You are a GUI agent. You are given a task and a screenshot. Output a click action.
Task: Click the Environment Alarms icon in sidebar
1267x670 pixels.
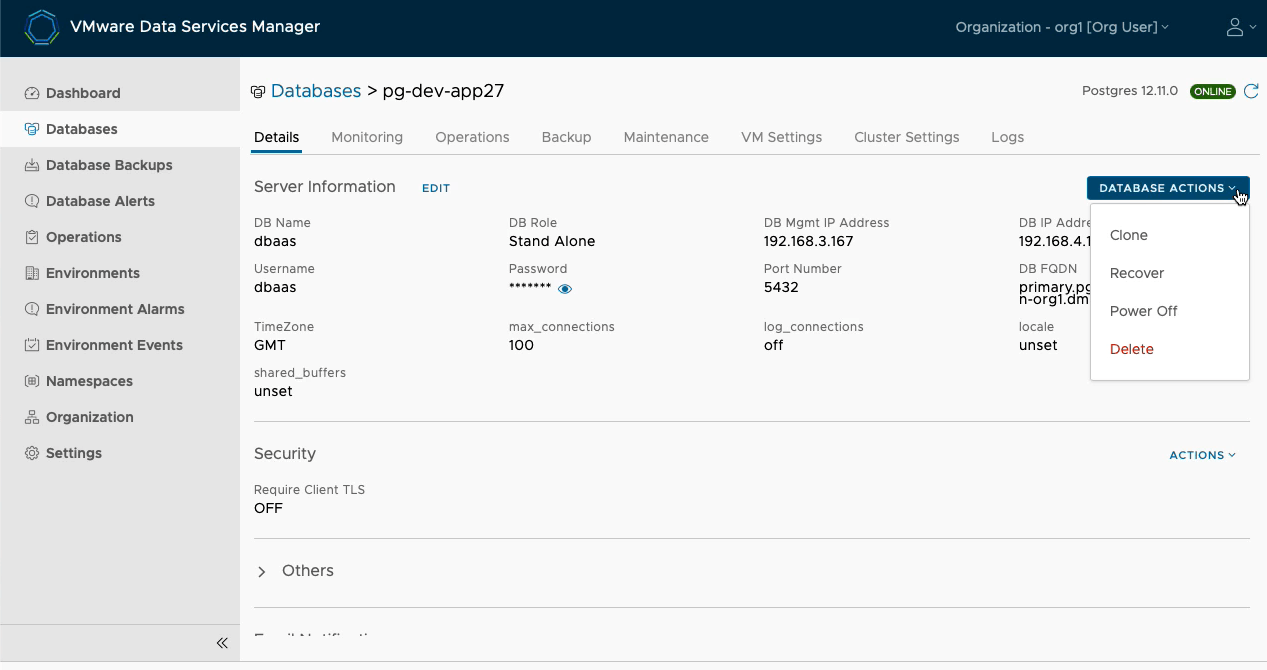tap(32, 309)
